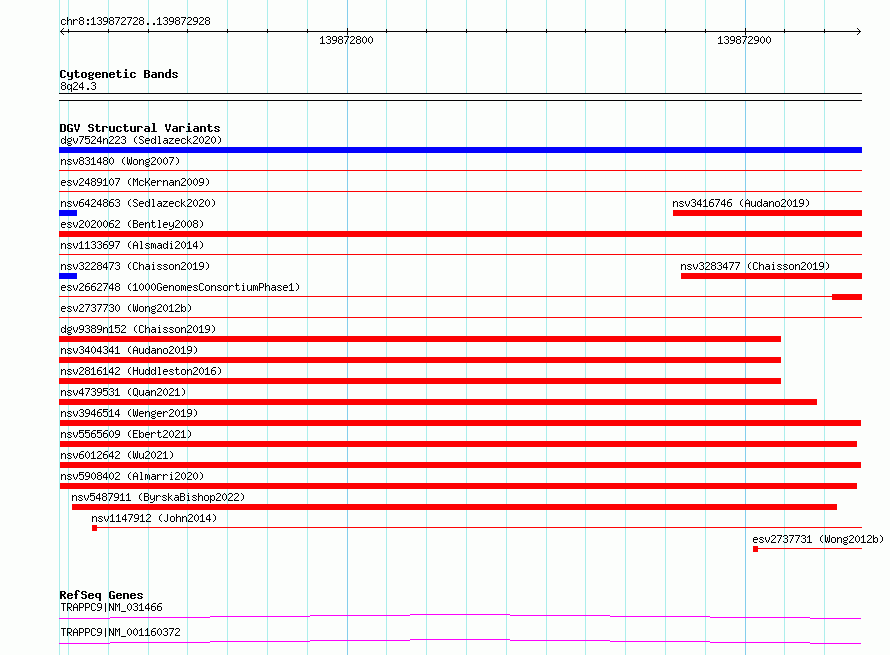Click the left arrow of the ruler

[63, 32]
